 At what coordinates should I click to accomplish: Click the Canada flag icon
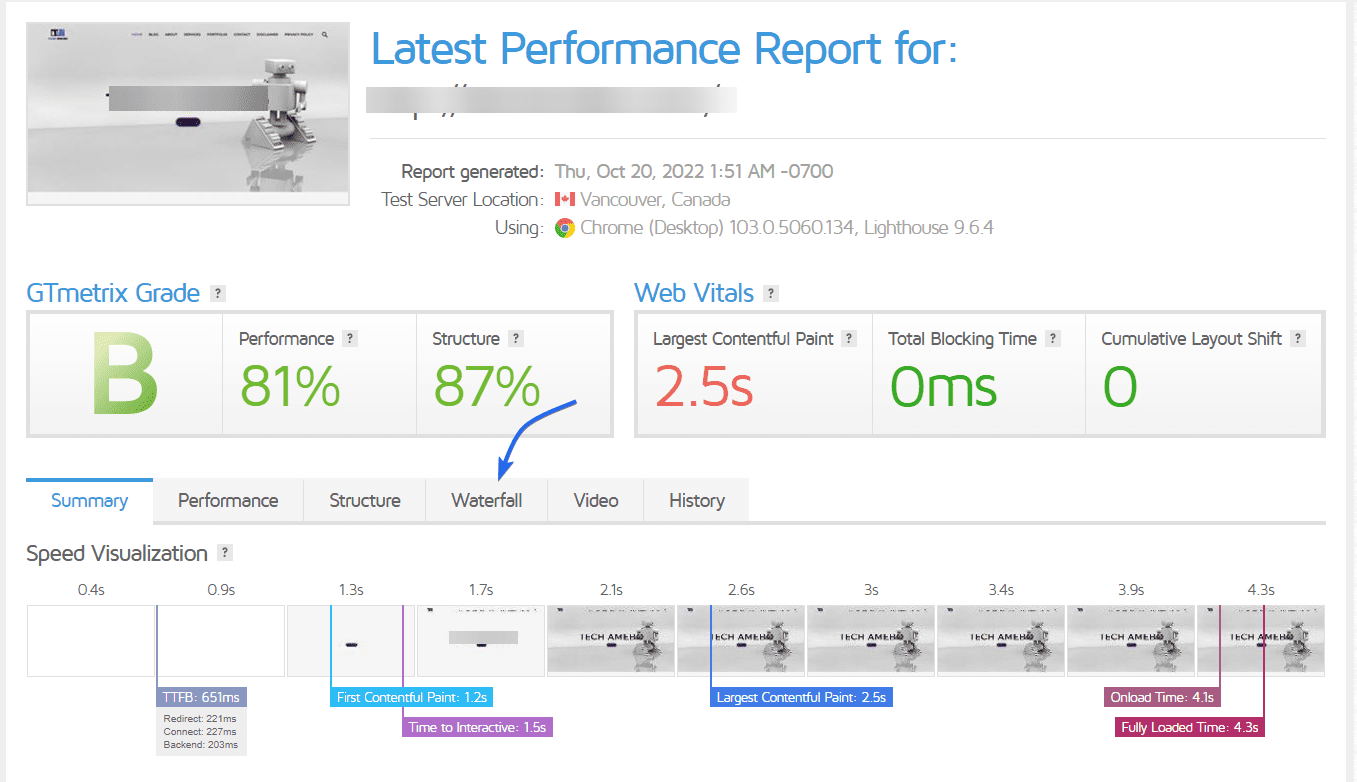pyautogui.click(x=564, y=200)
